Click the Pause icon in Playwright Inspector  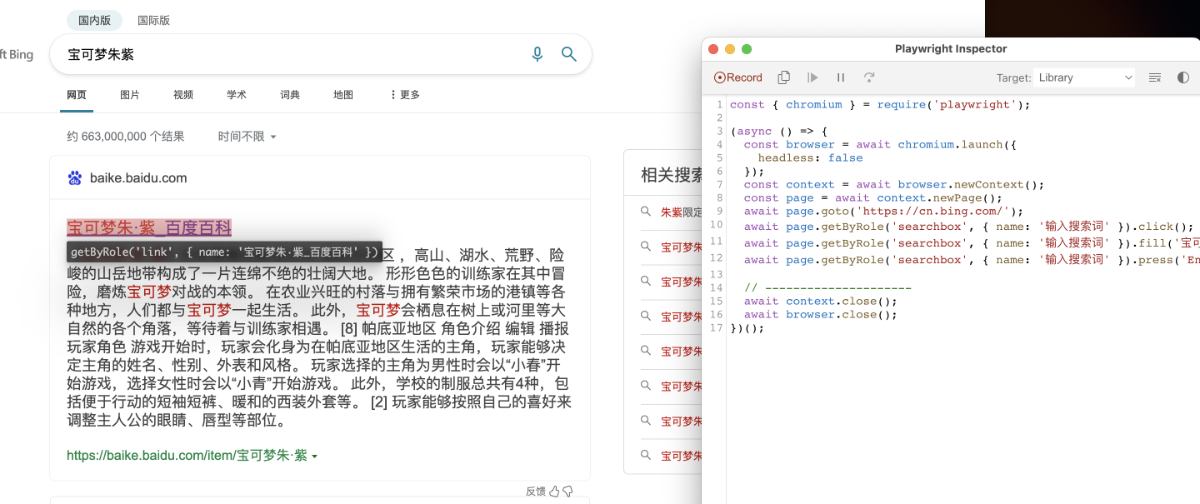[841, 77]
